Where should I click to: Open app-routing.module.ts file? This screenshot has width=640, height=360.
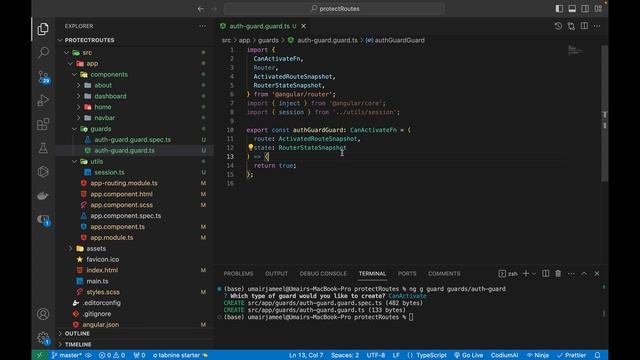124,183
